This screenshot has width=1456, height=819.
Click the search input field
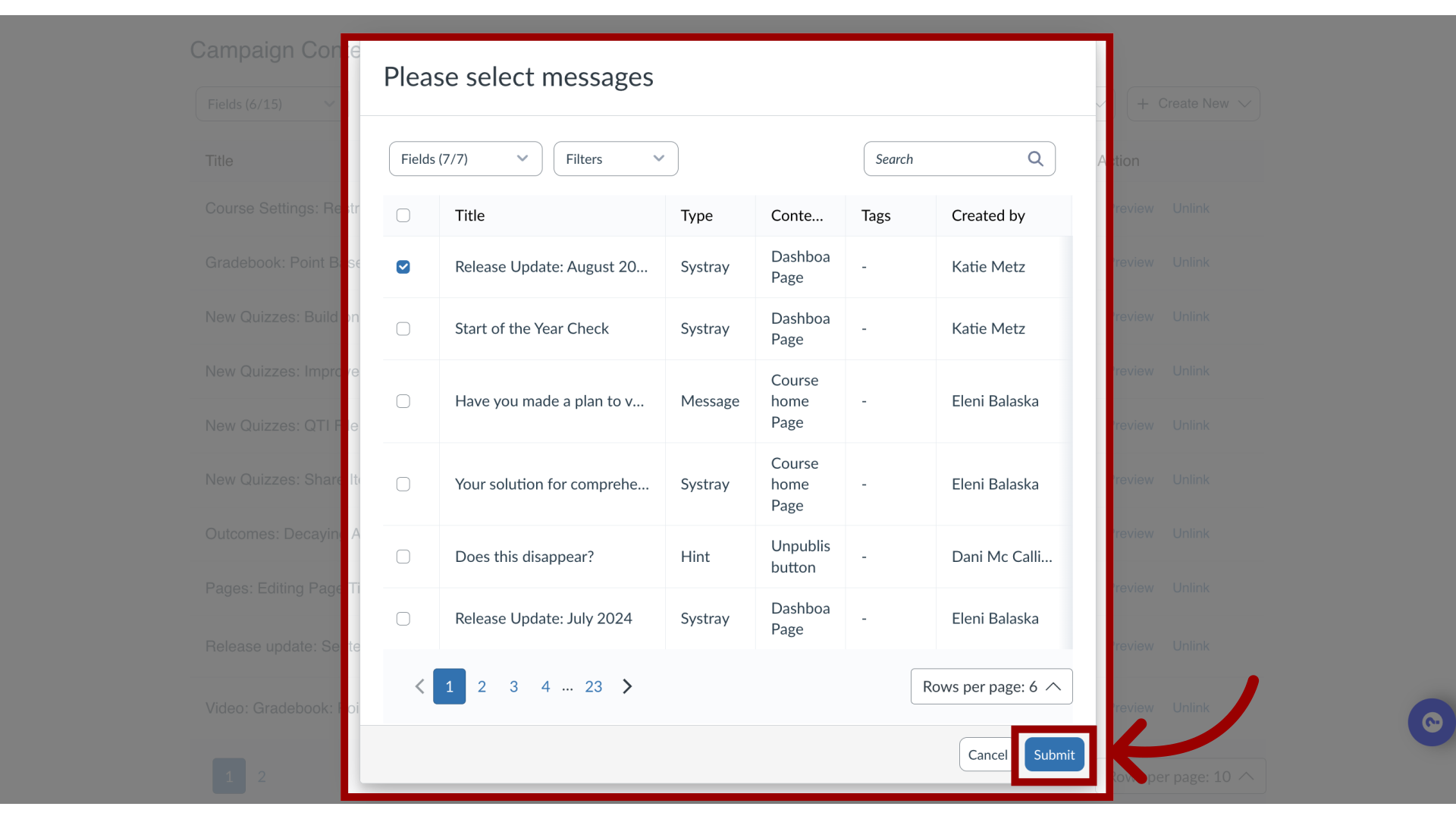coord(958,158)
